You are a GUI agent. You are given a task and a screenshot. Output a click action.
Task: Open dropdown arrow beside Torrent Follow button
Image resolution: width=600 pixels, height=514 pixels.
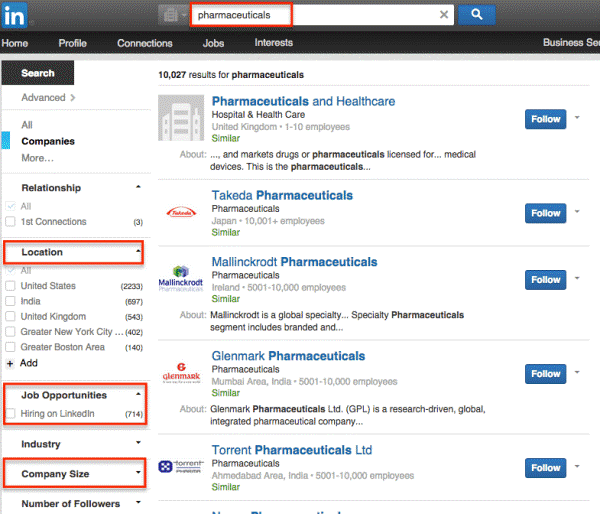[x=577, y=466]
